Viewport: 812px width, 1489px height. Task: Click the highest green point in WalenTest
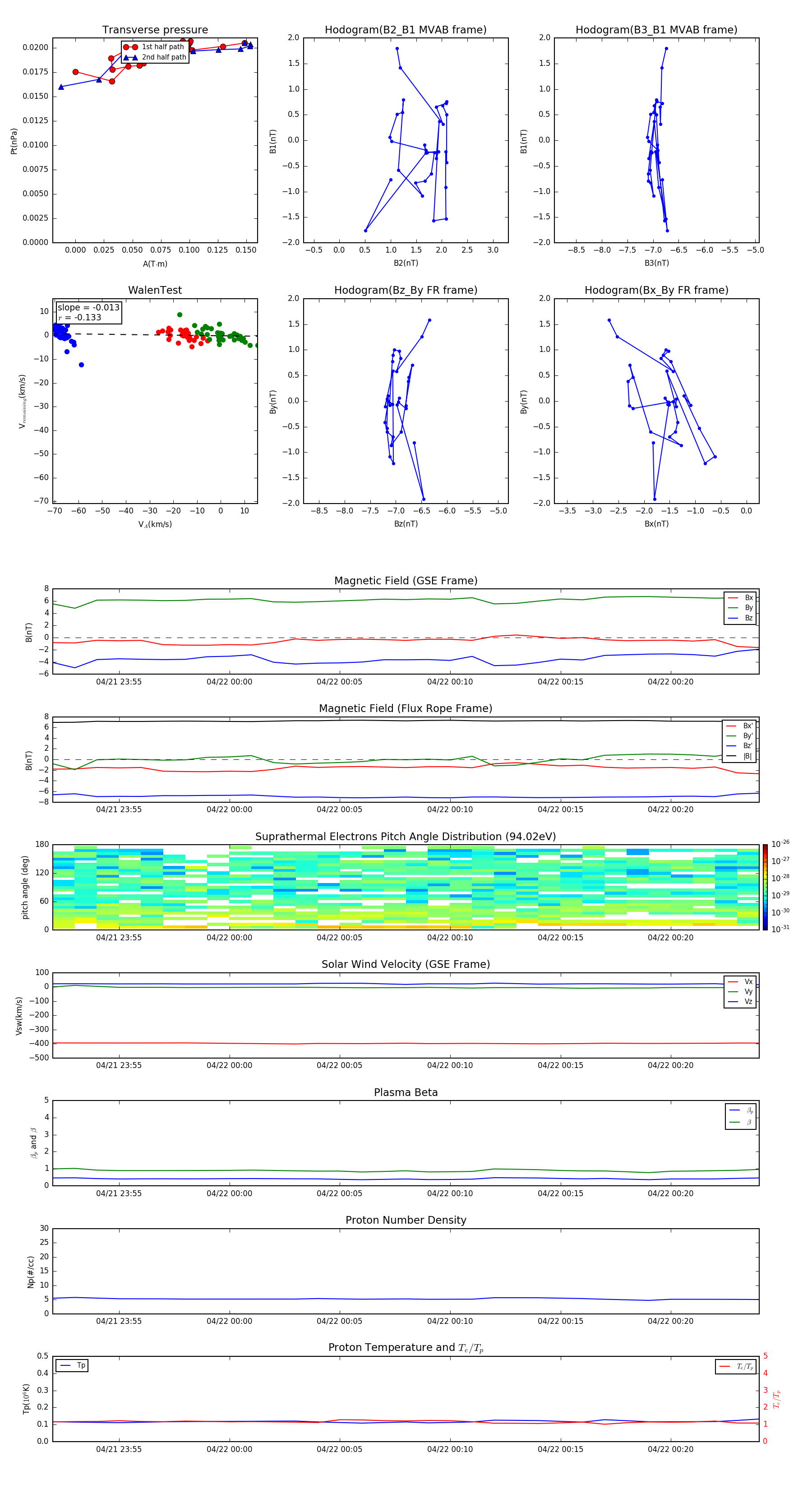click(x=180, y=315)
